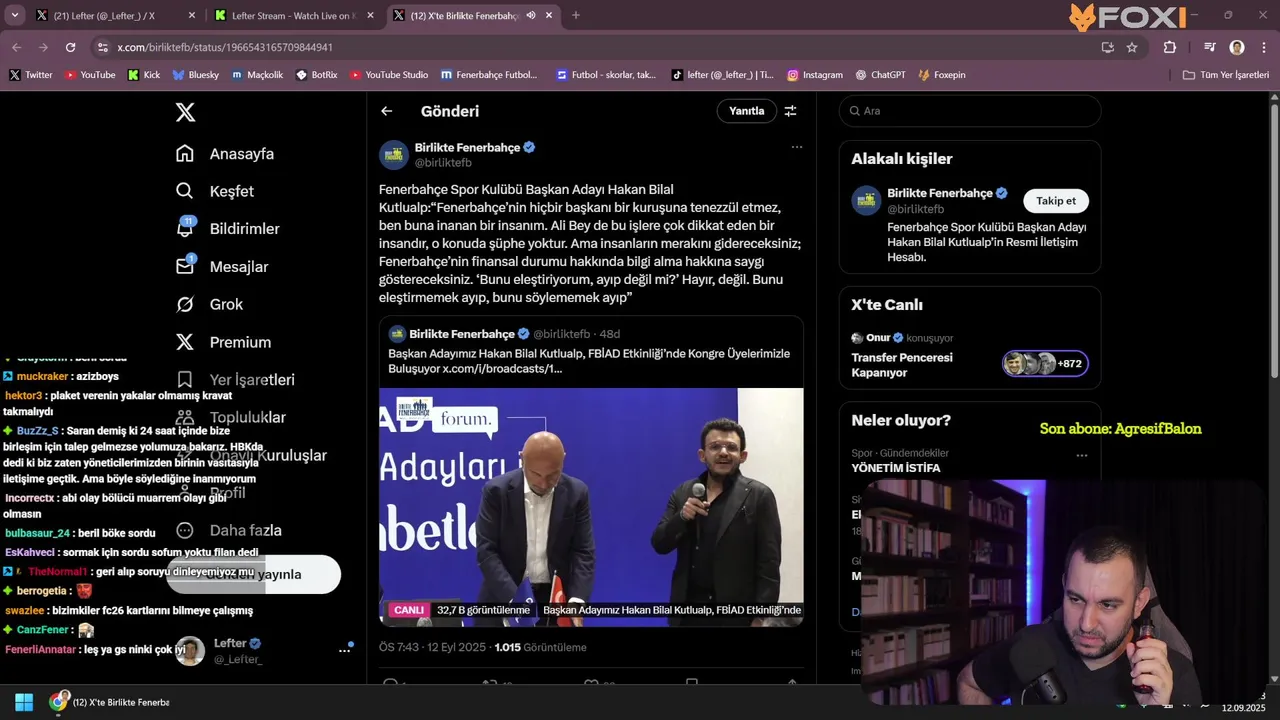This screenshot has width=1280, height=720.
Task: Click Takip et to follow Birlikte Fenerbahçe
Action: (1056, 201)
